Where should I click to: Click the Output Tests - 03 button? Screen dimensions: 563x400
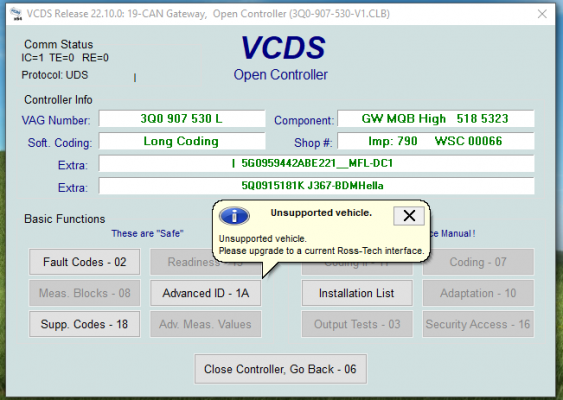[x=357, y=324]
